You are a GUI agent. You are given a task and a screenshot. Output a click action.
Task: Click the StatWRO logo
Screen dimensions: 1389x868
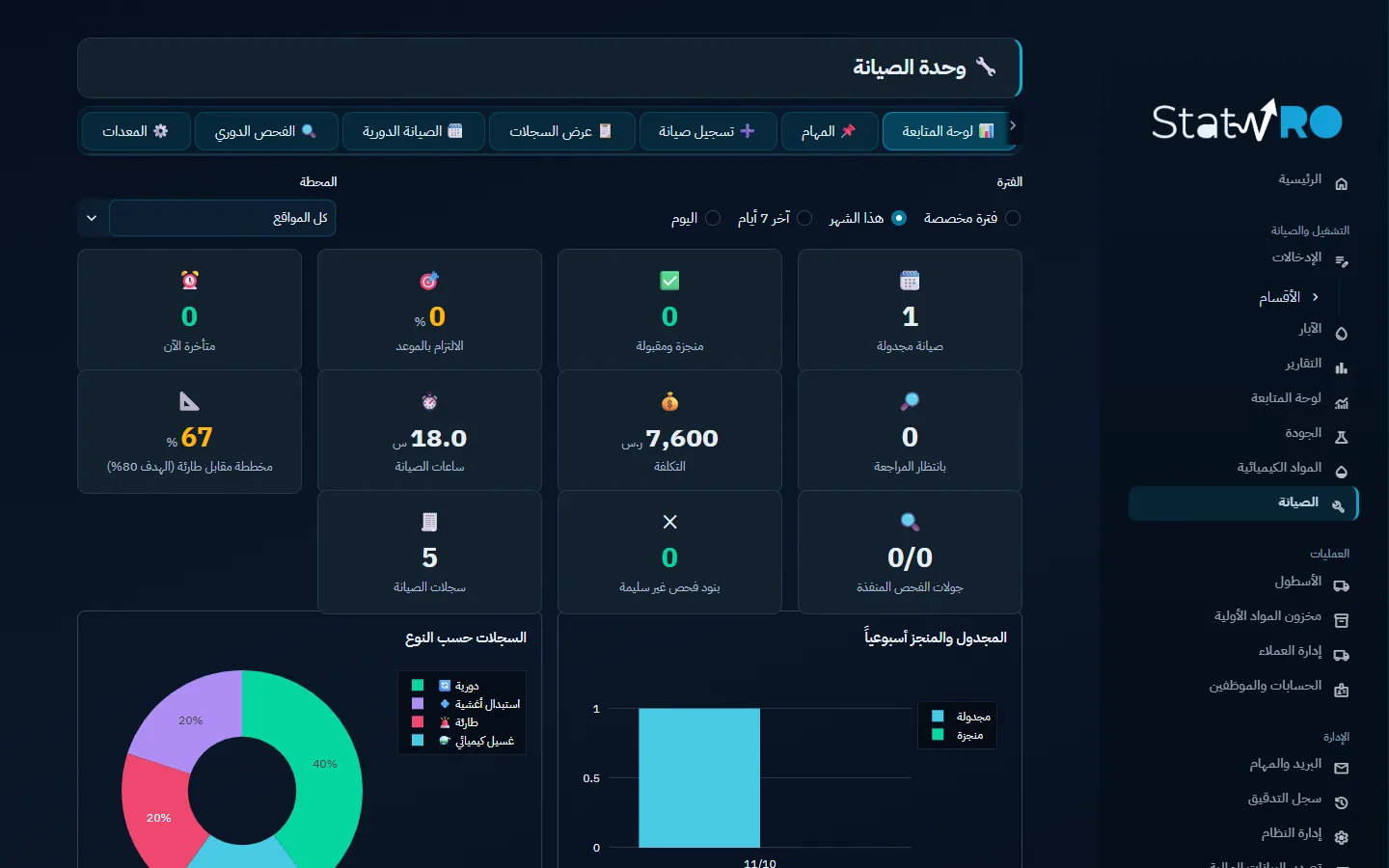(1246, 121)
